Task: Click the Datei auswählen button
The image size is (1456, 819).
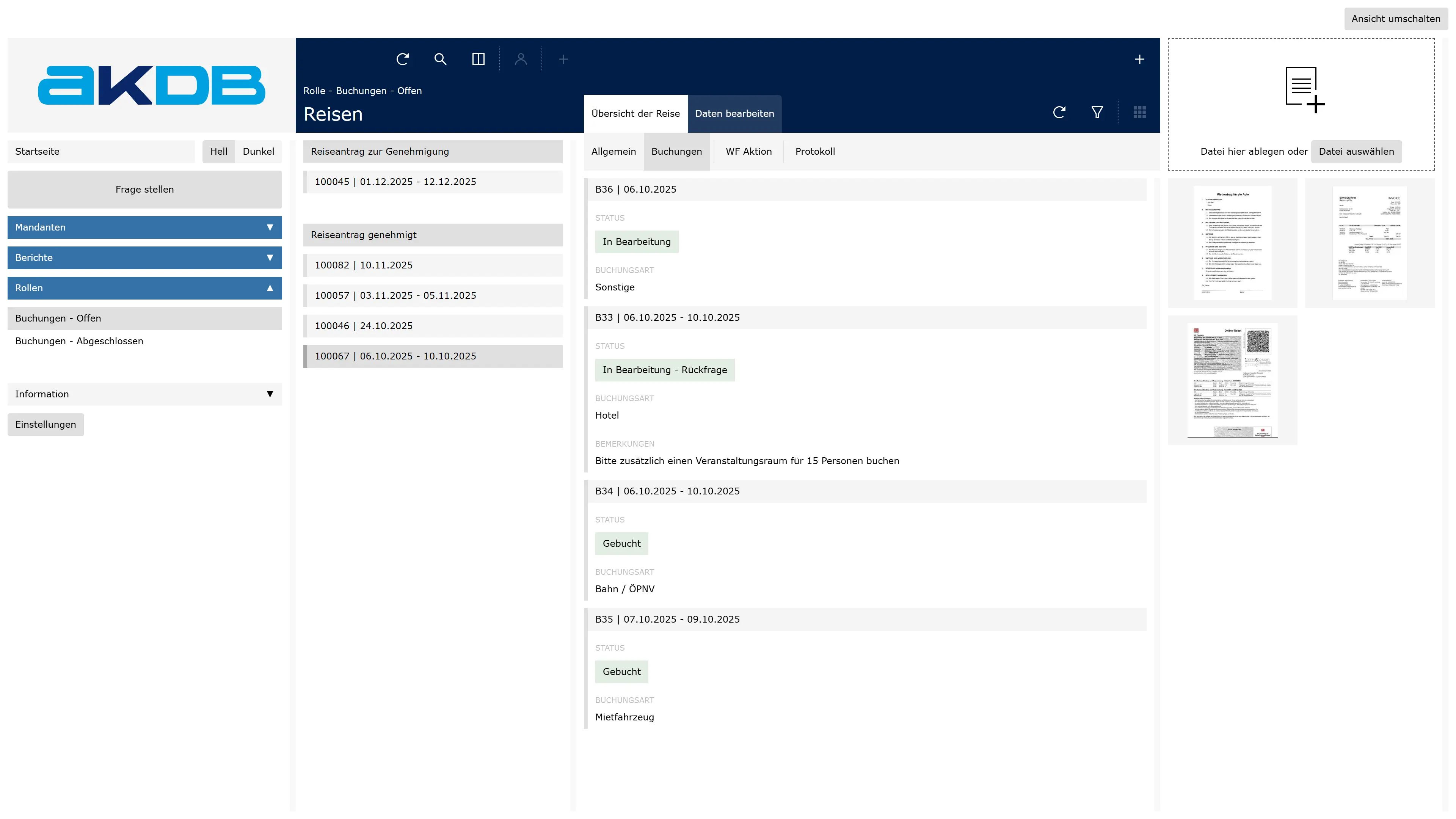Action: [1356, 152]
